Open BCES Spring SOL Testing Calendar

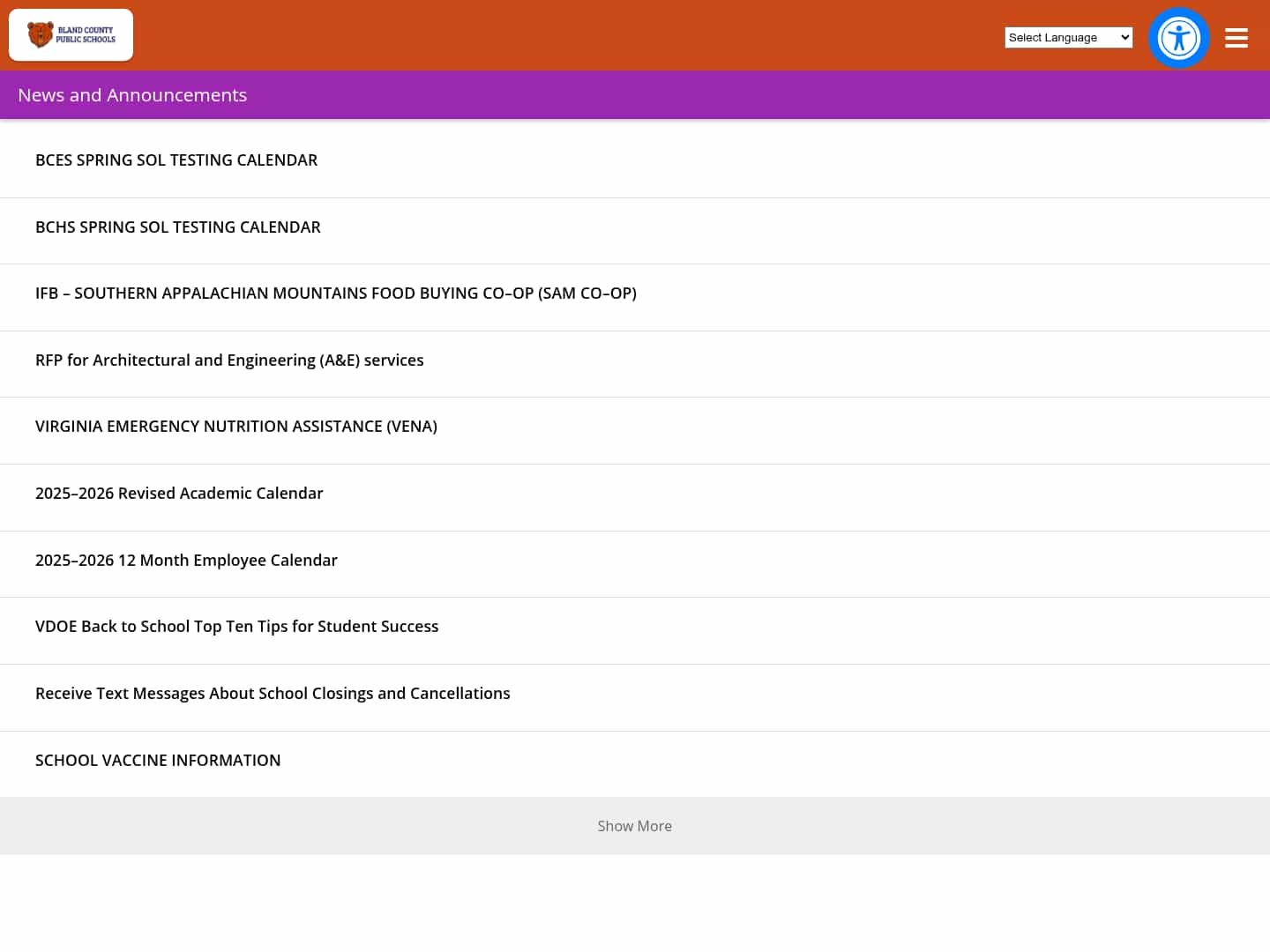(x=176, y=160)
